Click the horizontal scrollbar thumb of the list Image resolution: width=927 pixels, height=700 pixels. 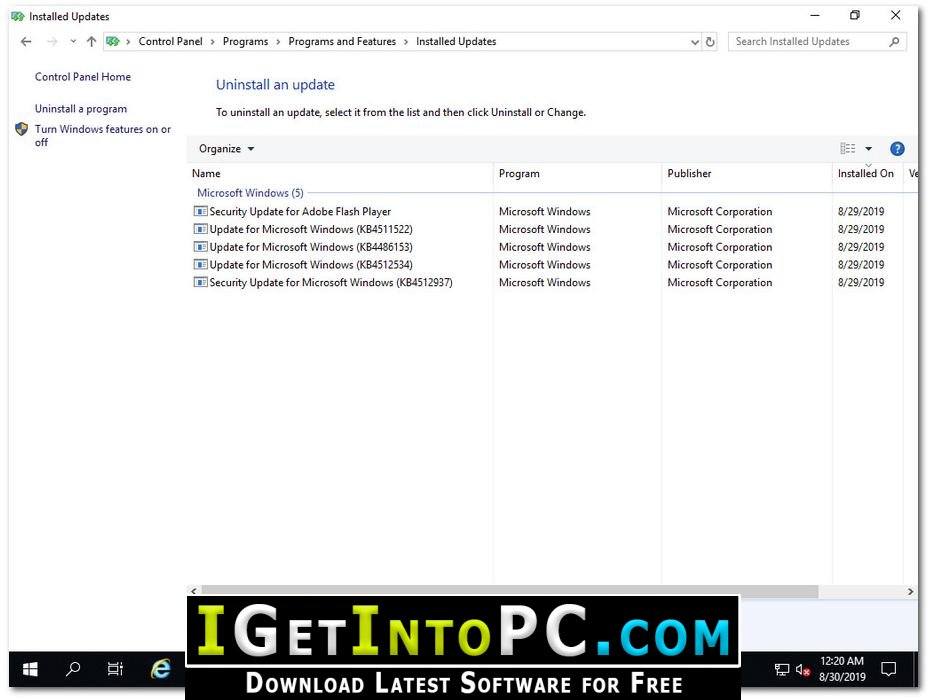tap(510, 591)
